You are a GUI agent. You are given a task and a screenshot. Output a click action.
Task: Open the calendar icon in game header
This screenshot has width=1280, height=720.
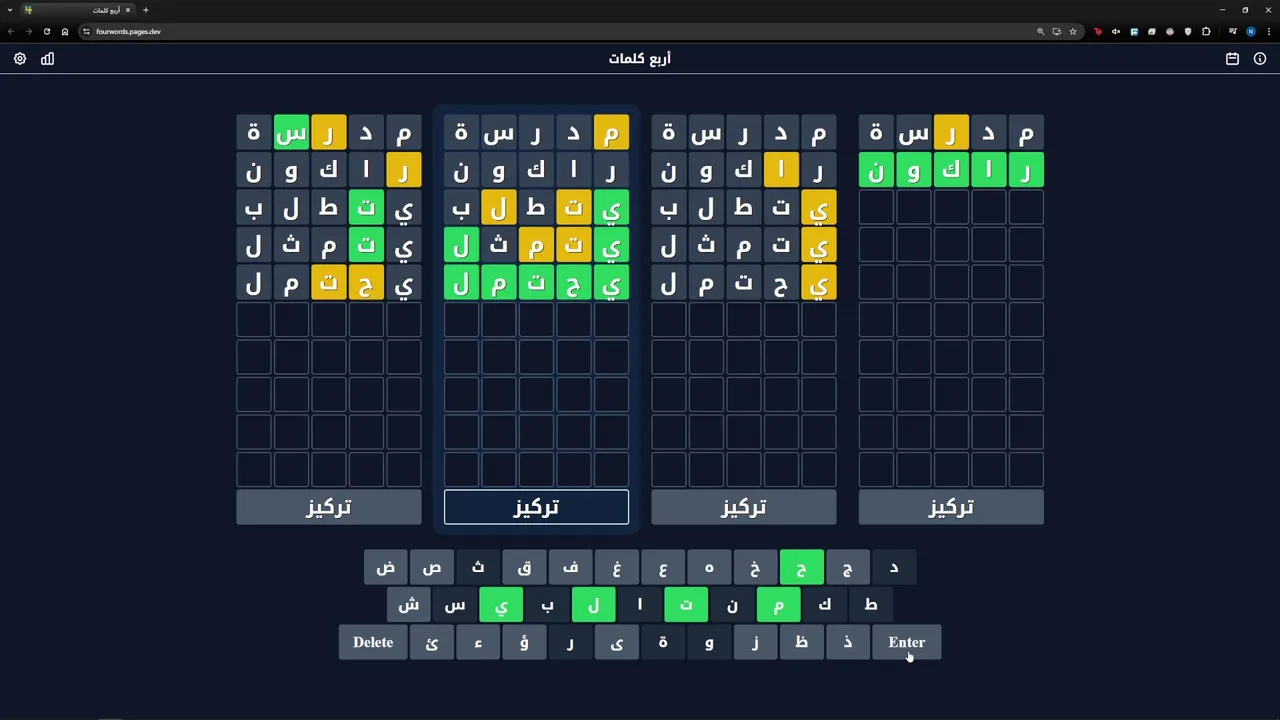click(x=1232, y=59)
